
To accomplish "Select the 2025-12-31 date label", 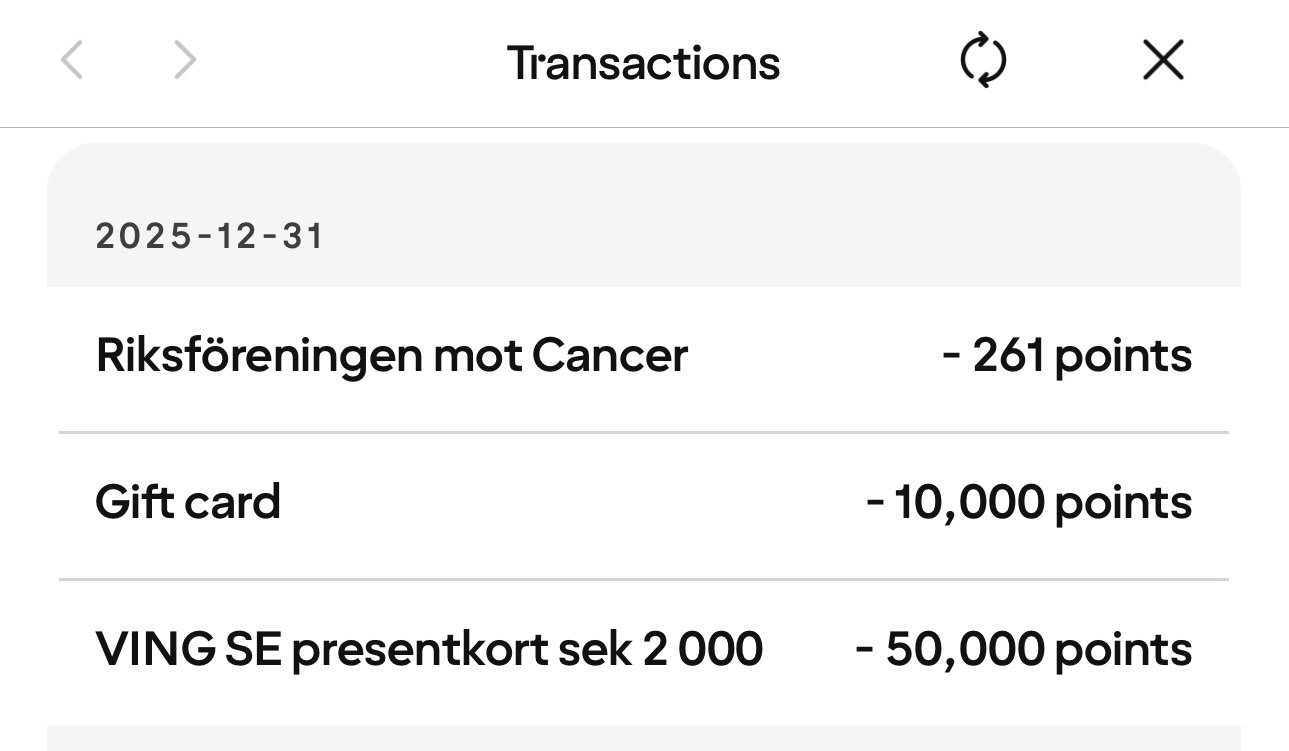I will (x=210, y=237).
